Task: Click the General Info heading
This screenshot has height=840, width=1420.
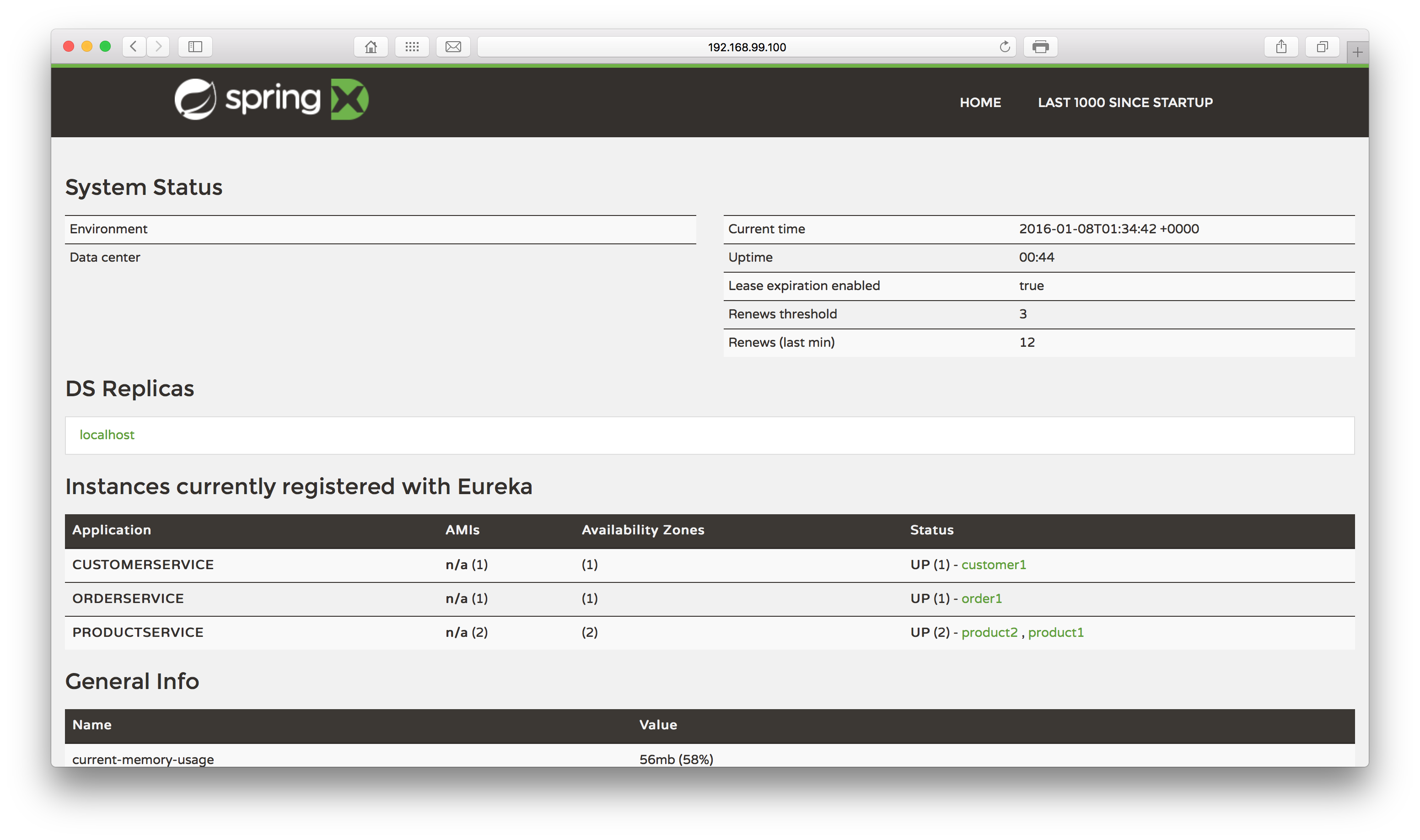Action: [132, 681]
